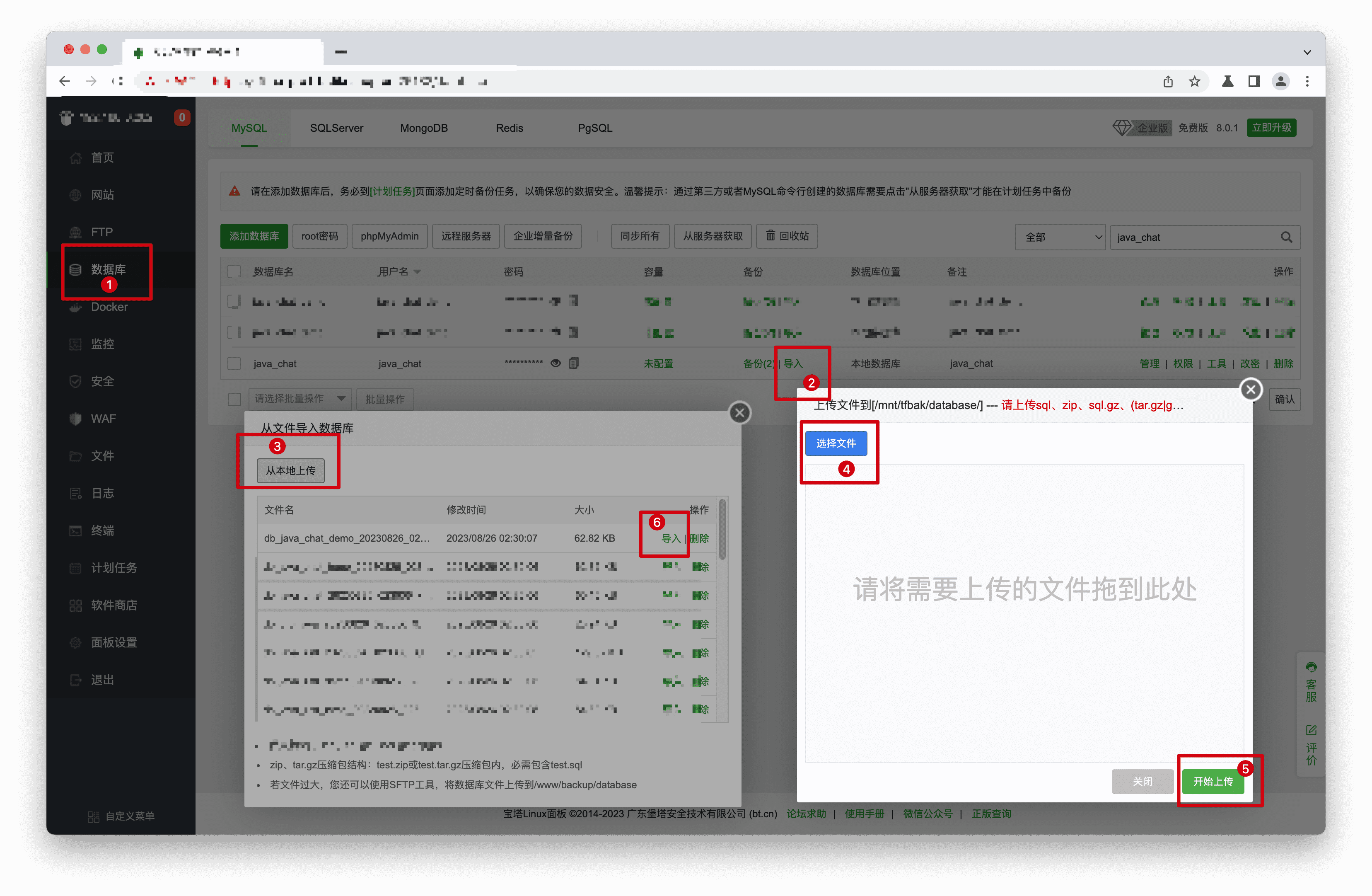Show java_chat password with eye icon
The width and height of the screenshot is (1372, 896).
coord(556,363)
